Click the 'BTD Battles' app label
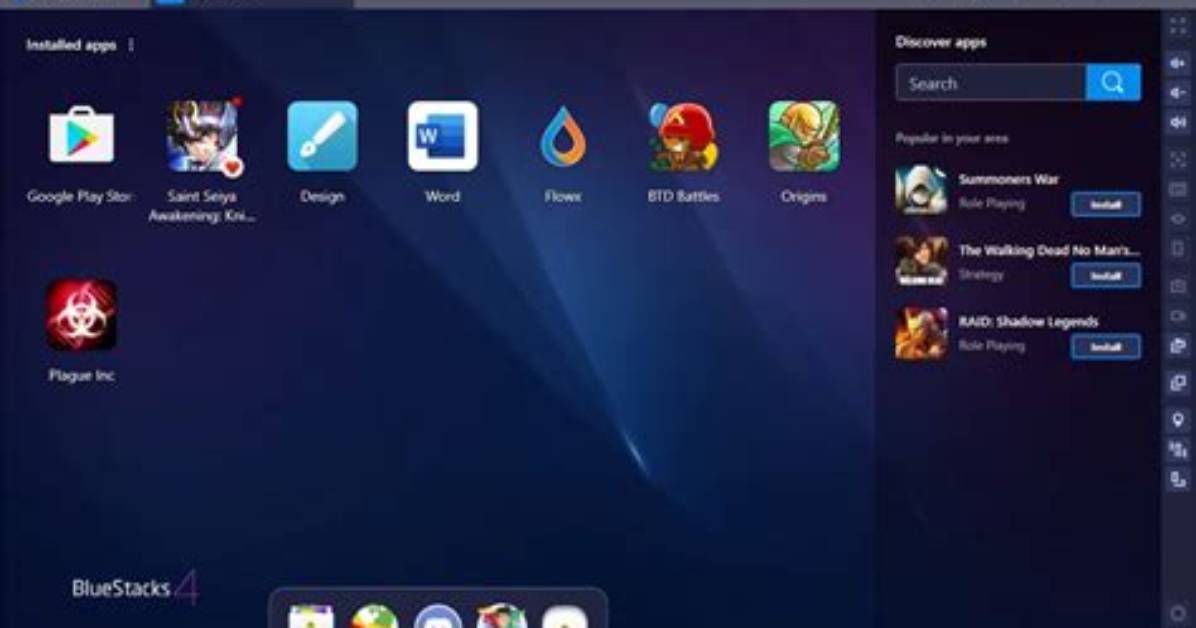 click(x=683, y=196)
